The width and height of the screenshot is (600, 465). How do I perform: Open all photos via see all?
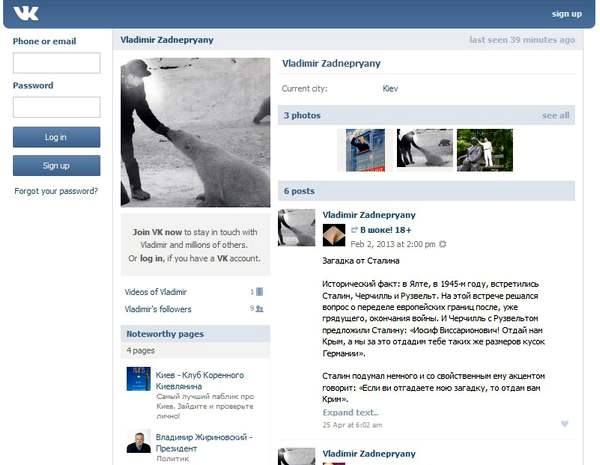point(555,116)
